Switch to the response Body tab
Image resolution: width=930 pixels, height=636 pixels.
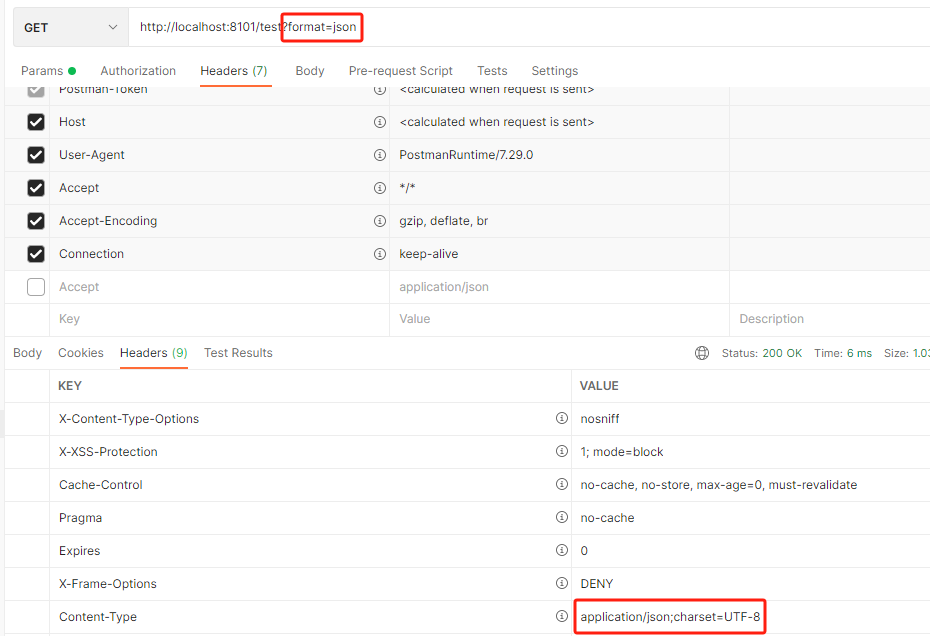tap(27, 352)
